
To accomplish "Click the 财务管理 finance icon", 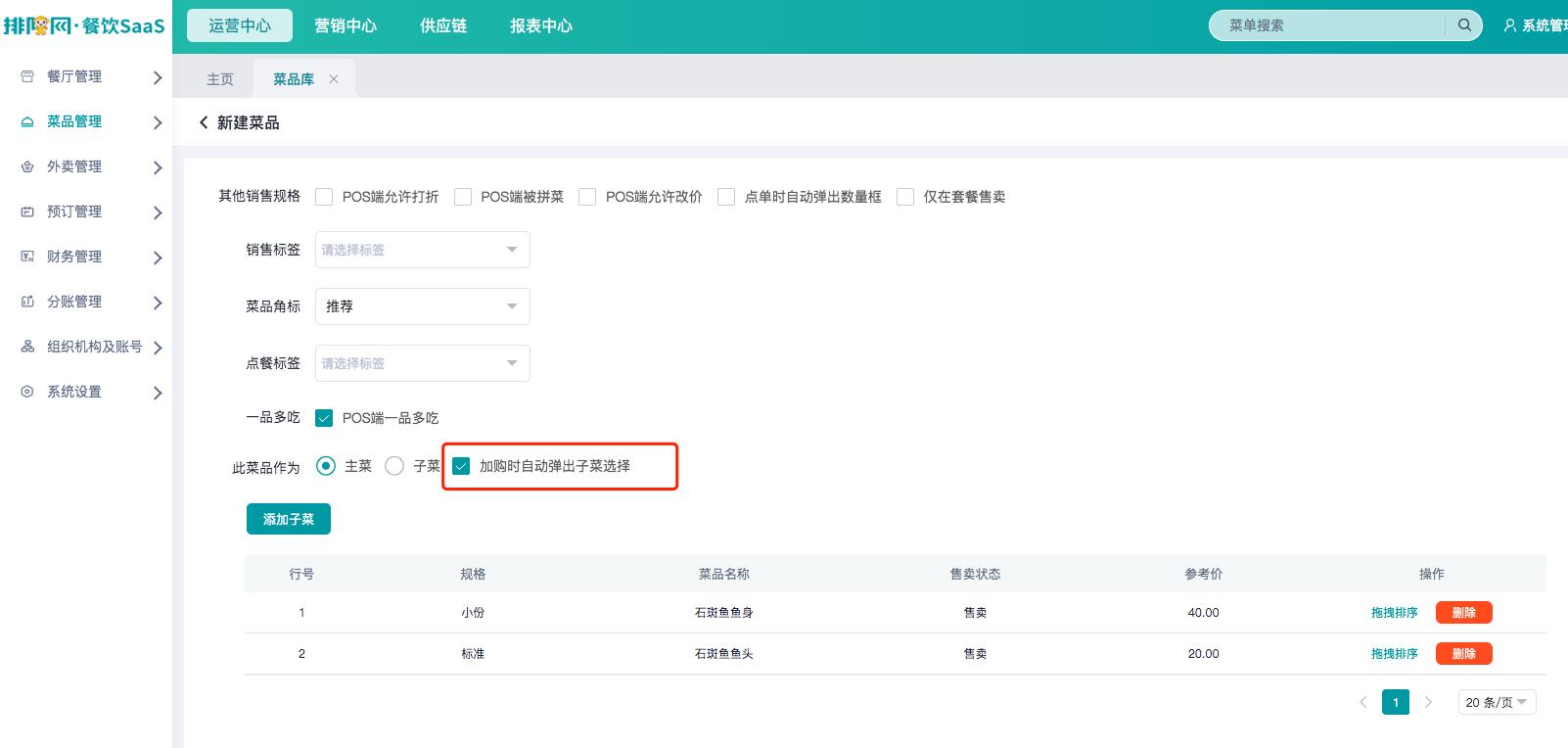I will pyautogui.click(x=27, y=257).
